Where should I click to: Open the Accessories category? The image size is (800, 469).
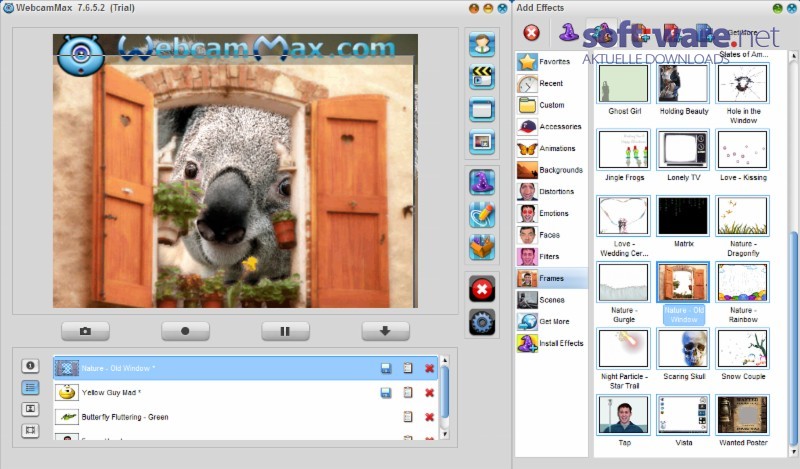point(552,127)
